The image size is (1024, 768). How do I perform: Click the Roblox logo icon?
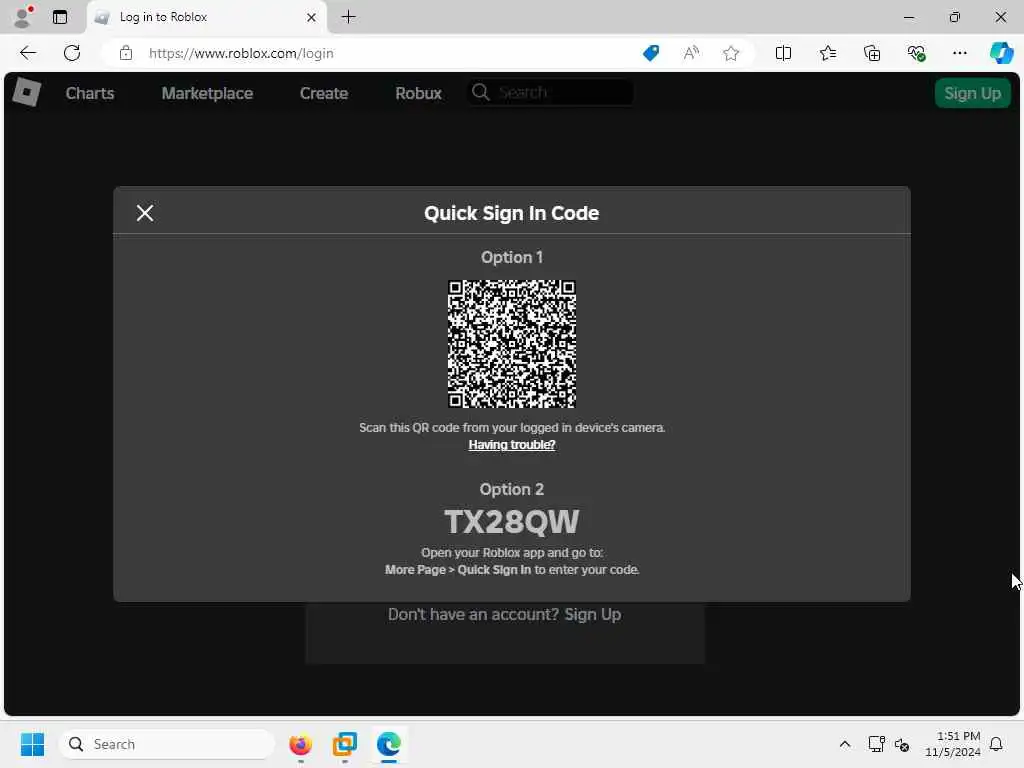[x=27, y=92]
